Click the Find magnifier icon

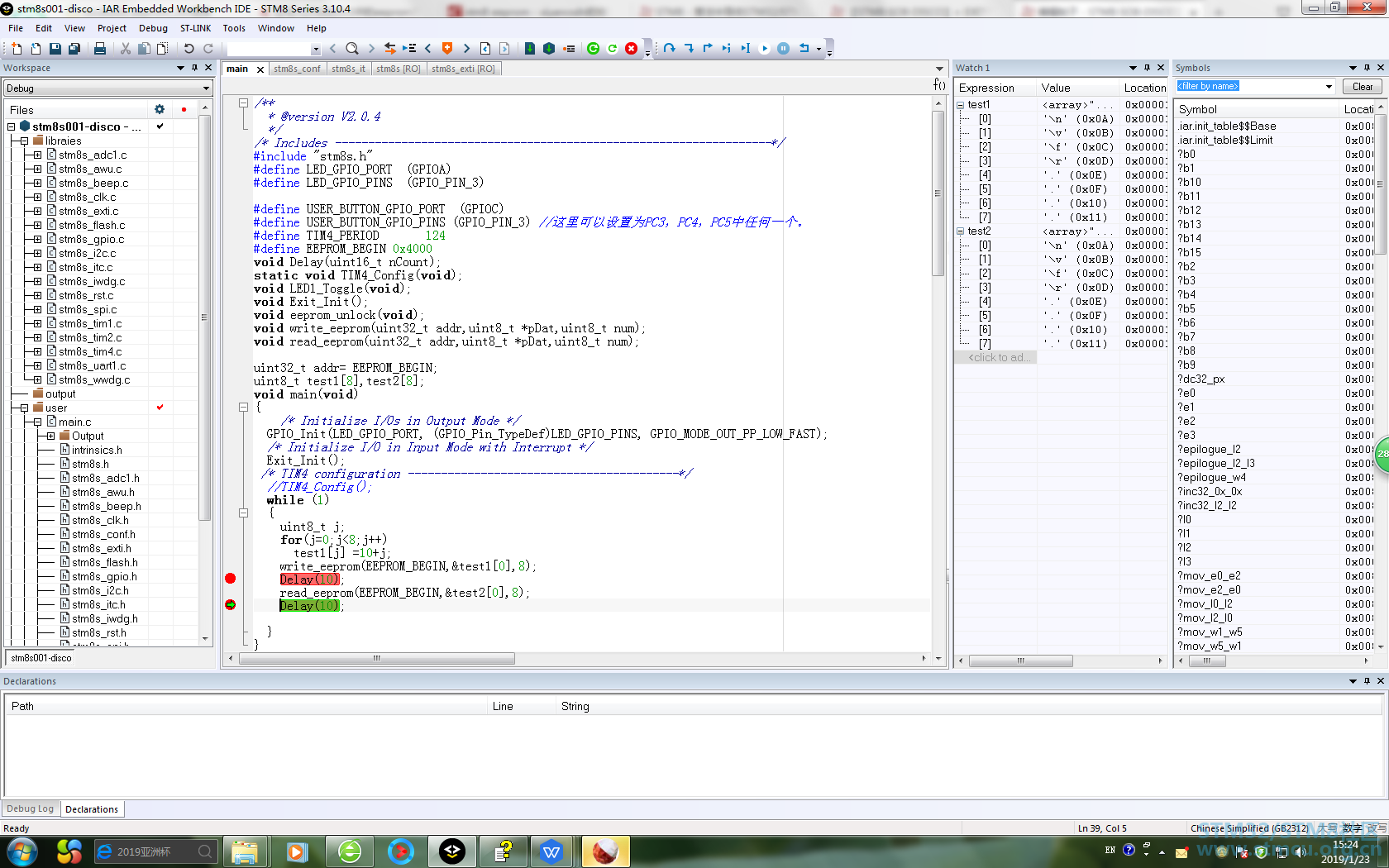352,49
